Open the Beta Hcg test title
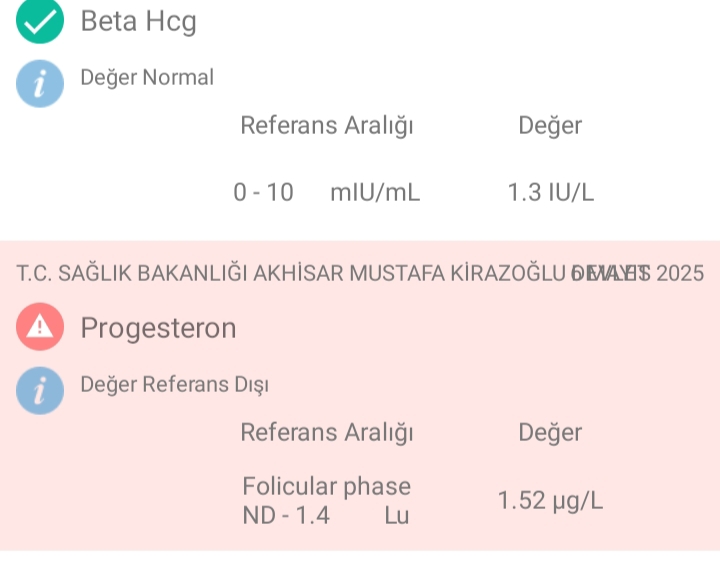The height and width of the screenshot is (563, 720). (139, 22)
